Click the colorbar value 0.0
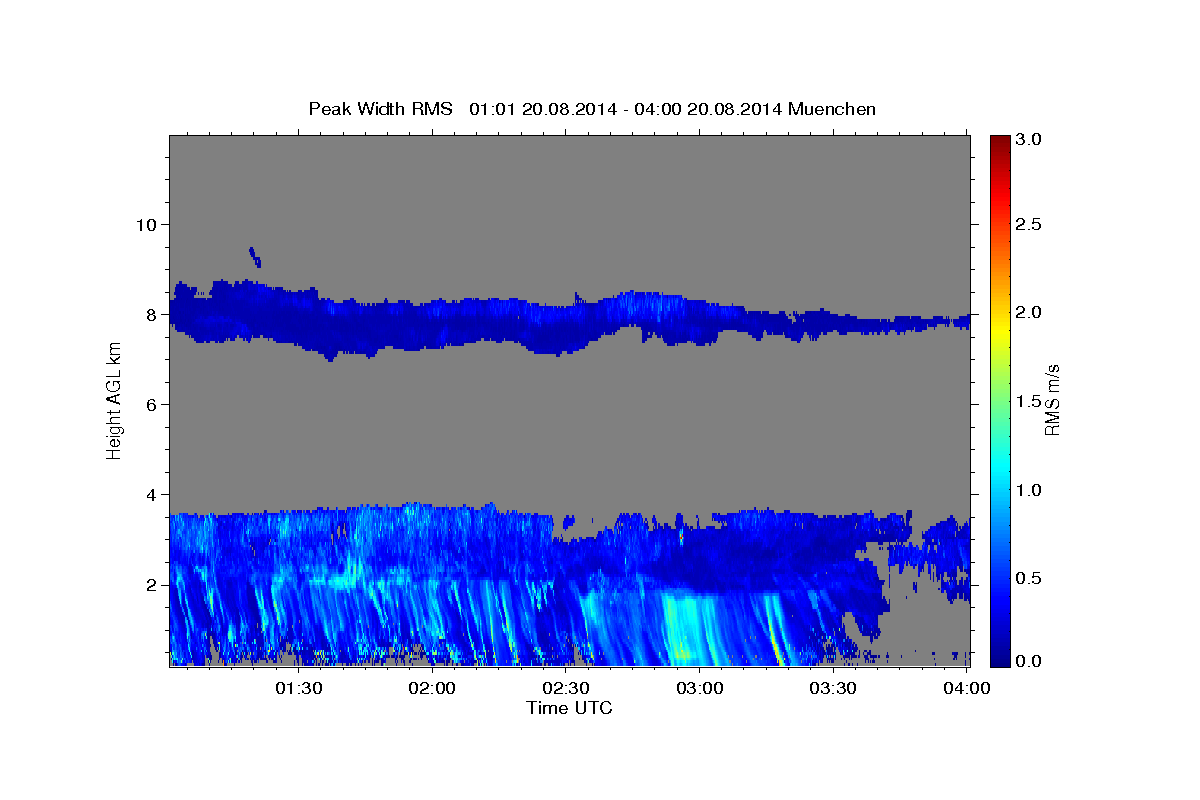 click(1030, 662)
